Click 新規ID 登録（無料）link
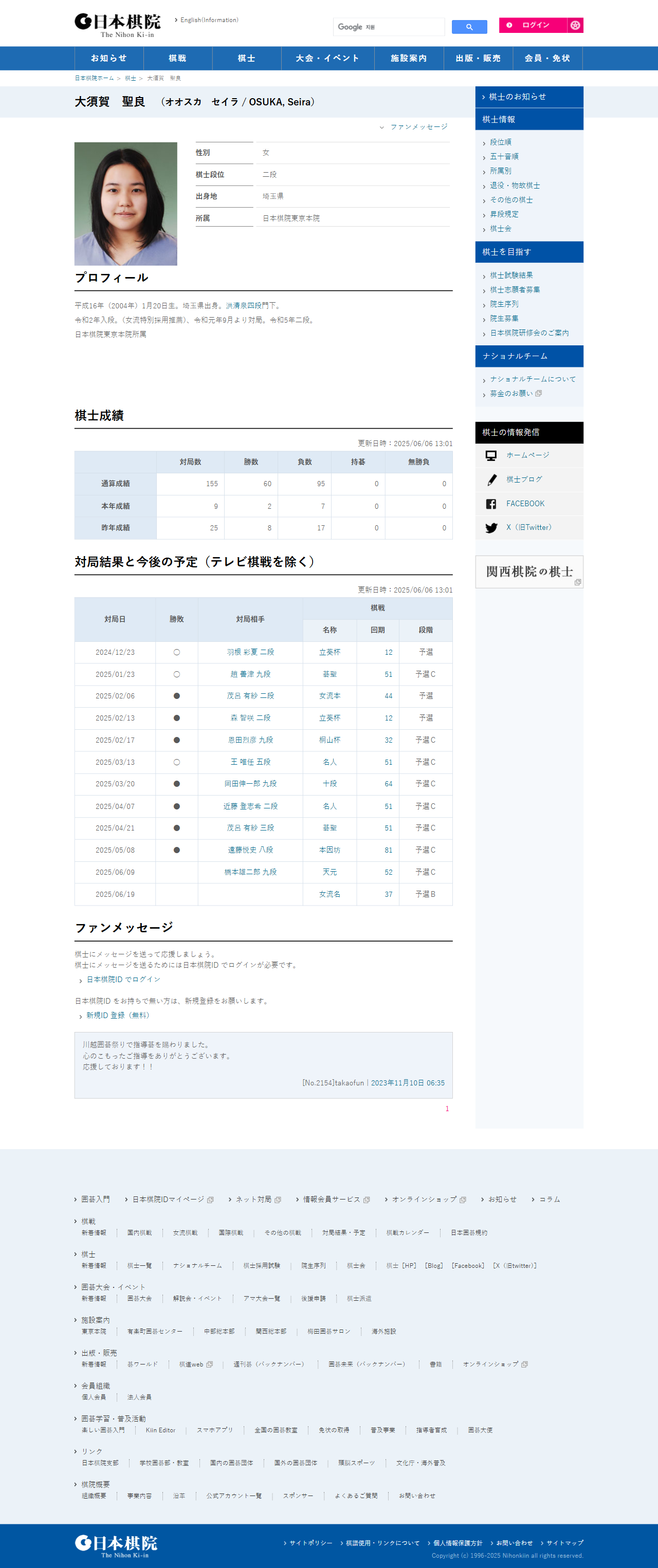The image size is (658, 1568). click(118, 1016)
